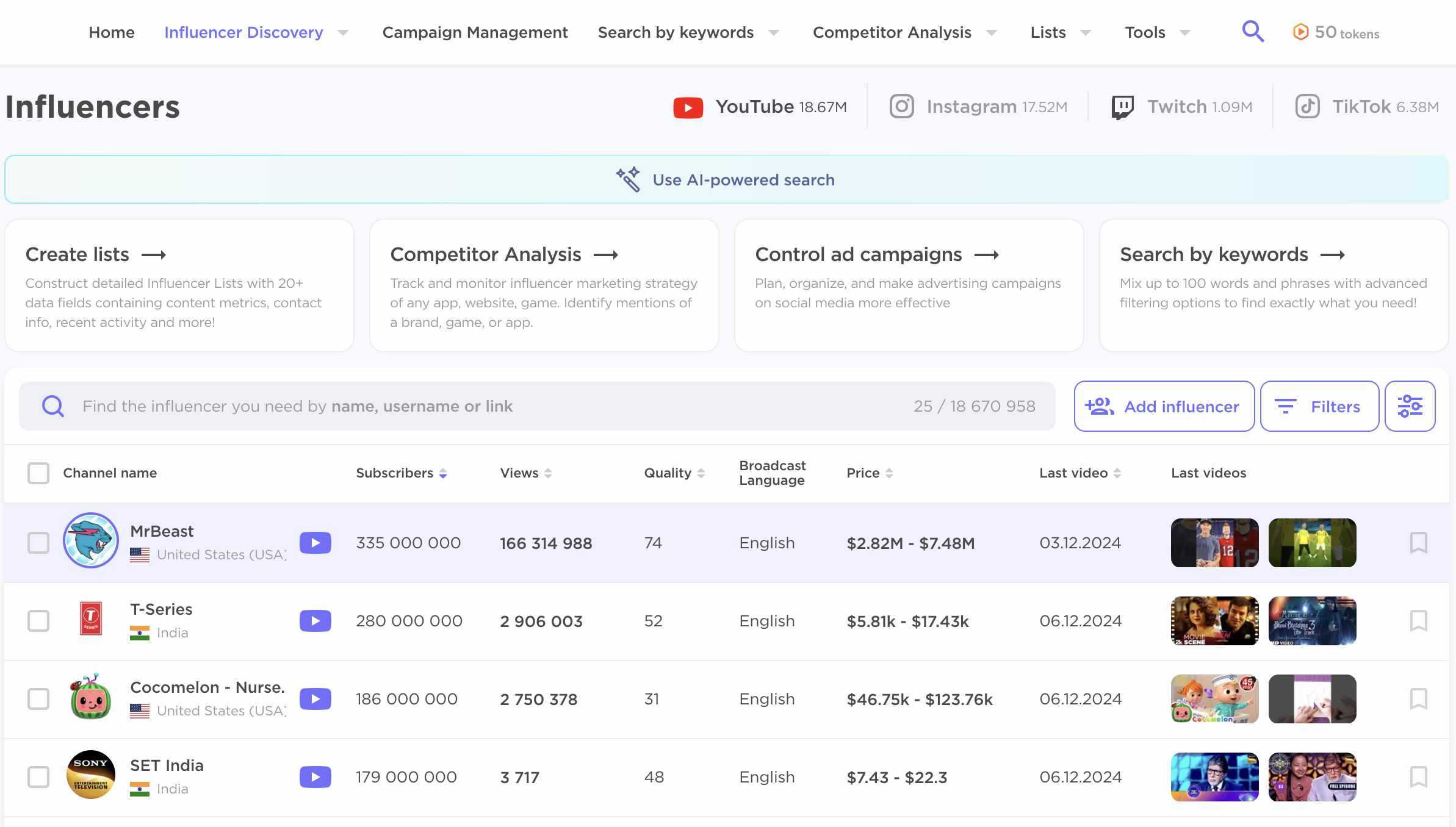Click the Cocomelon channel avatar
This screenshot has height=827, width=1456.
tap(91, 696)
